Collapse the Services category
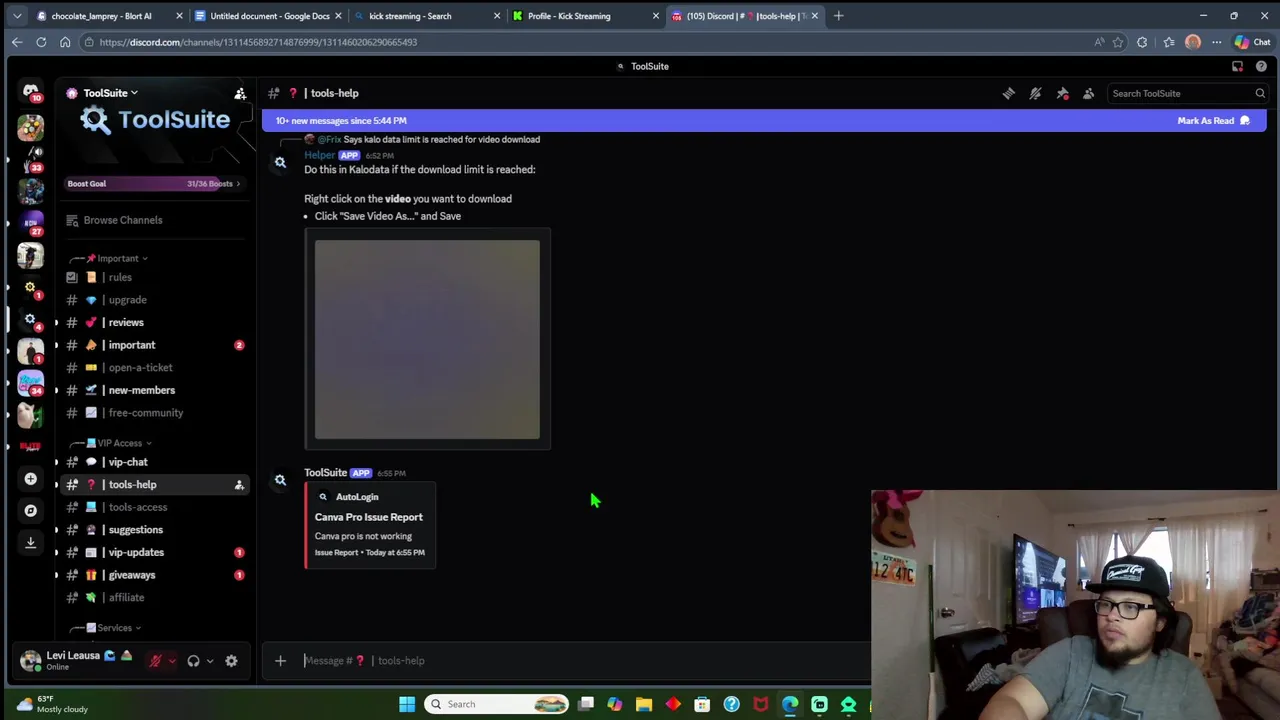Screen dimensions: 1280x720 click(114, 628)
